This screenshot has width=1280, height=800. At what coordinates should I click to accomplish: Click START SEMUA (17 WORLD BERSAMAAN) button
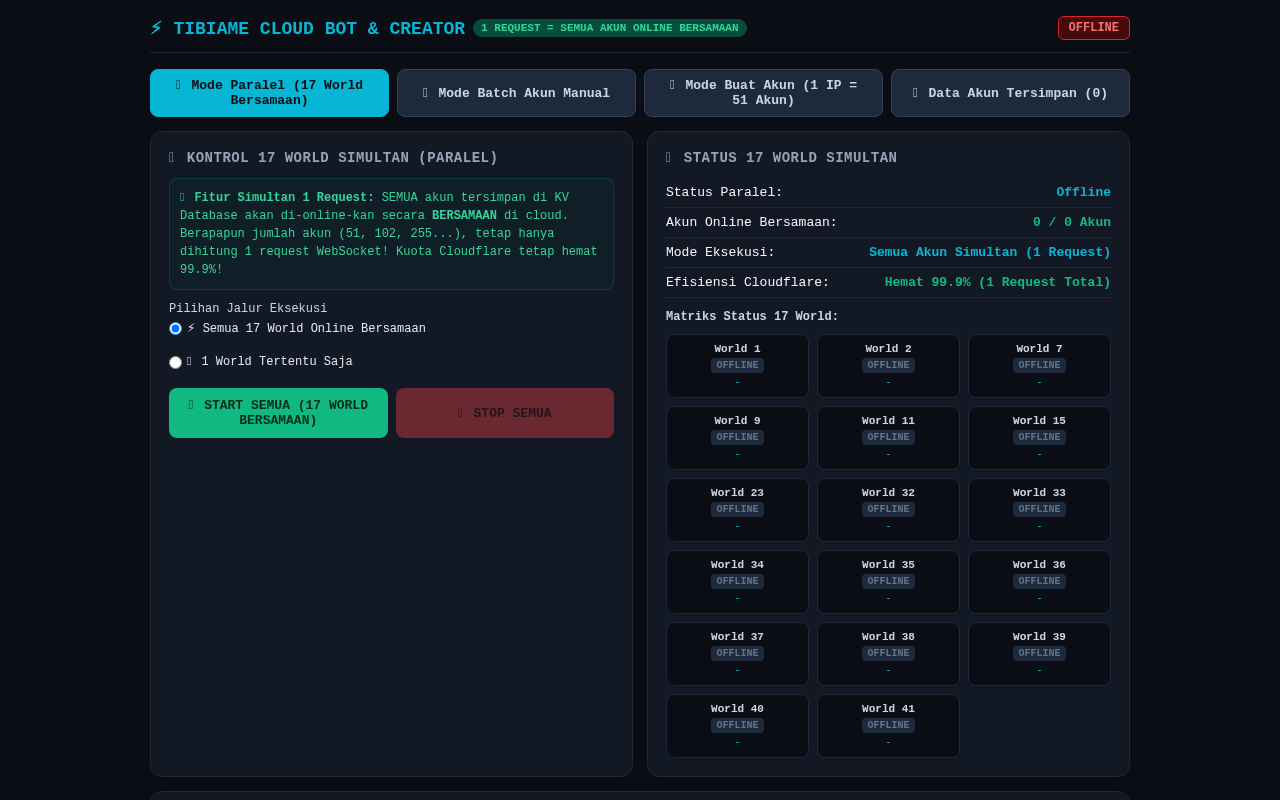point(278,413)
